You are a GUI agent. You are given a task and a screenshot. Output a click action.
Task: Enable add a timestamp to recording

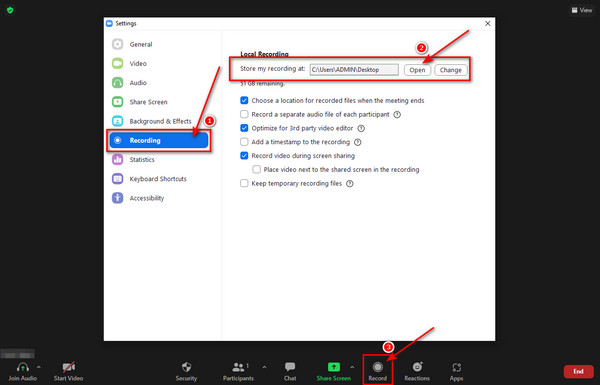[244, 142]
